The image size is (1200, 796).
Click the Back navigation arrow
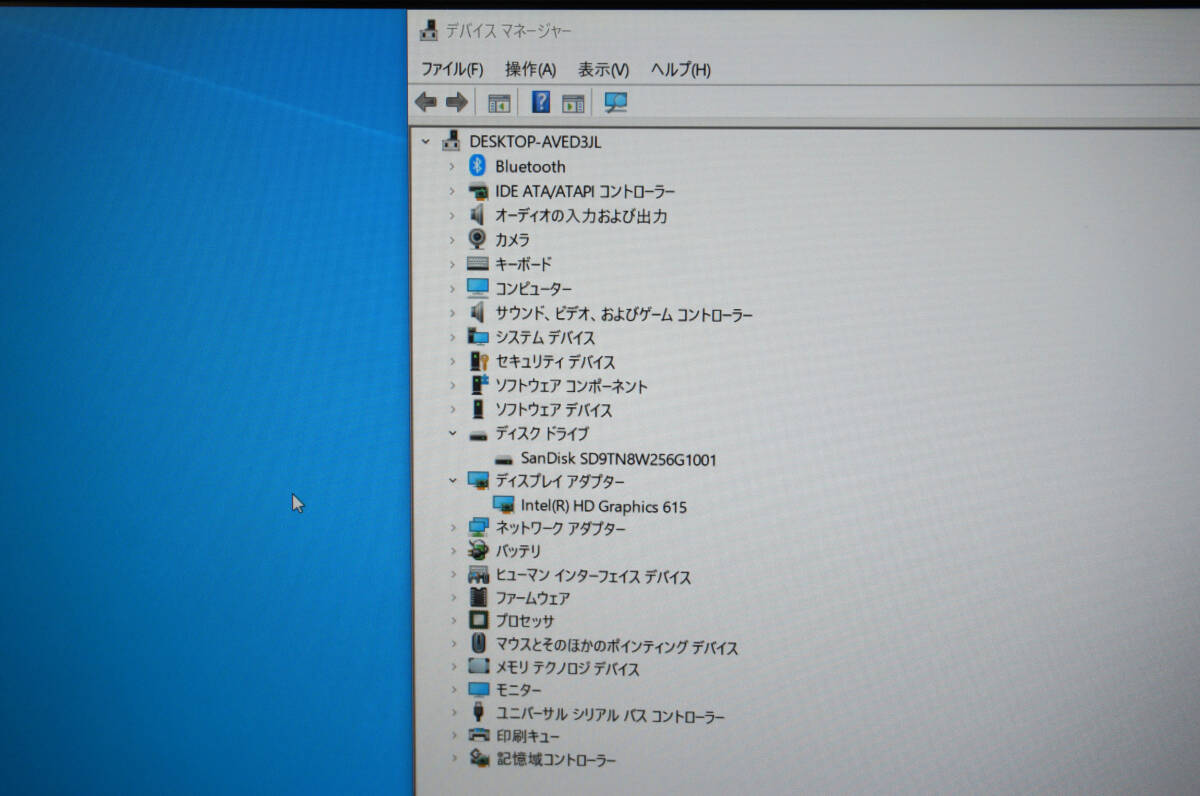click(x=426, y=101)
